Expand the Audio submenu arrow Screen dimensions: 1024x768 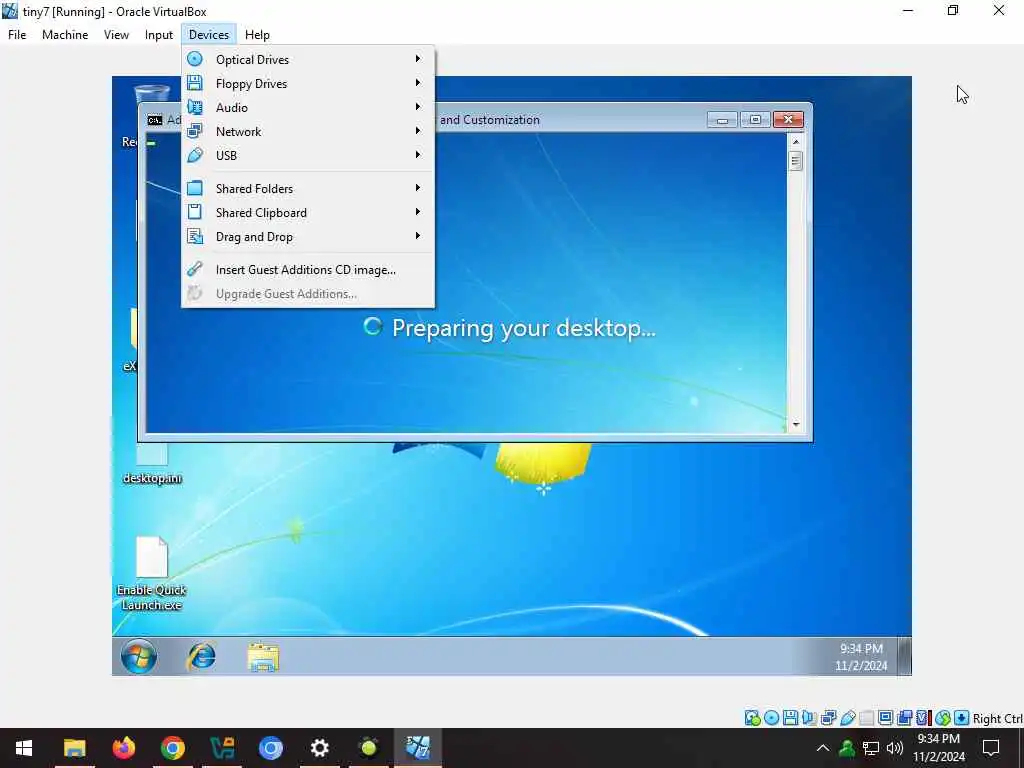(418, 107)
